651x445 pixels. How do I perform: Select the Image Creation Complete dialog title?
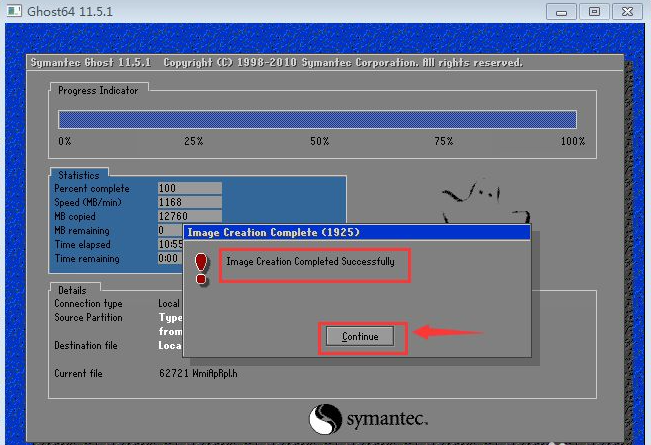[x=273, y=232]
